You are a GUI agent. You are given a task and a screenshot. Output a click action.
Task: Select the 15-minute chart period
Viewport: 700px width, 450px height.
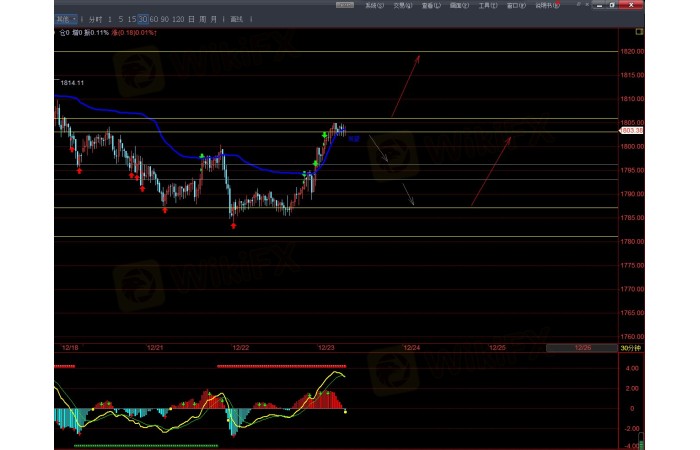click(x=132, y=19)
